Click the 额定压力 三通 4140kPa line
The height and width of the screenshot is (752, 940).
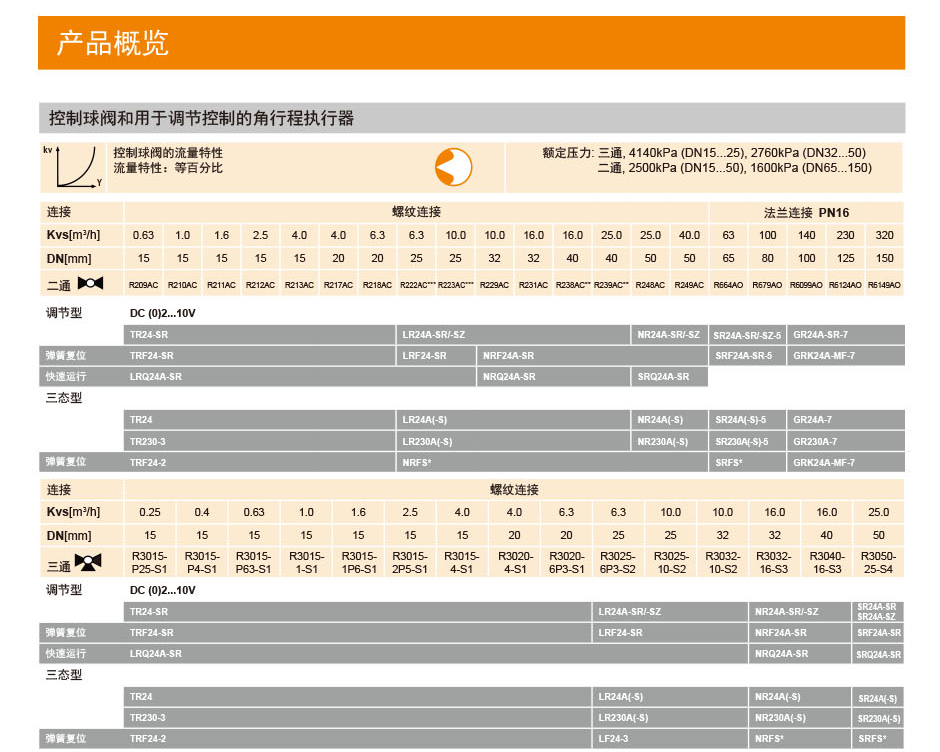click(x=704, y=153)
